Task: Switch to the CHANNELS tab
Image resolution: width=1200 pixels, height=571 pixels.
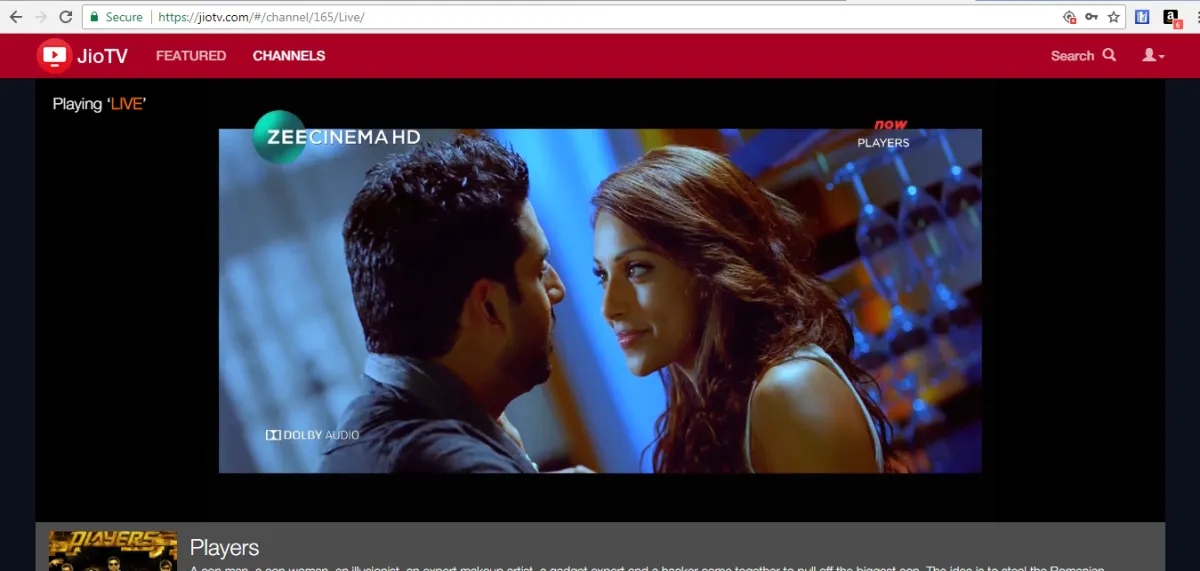Action: point(289,56)
